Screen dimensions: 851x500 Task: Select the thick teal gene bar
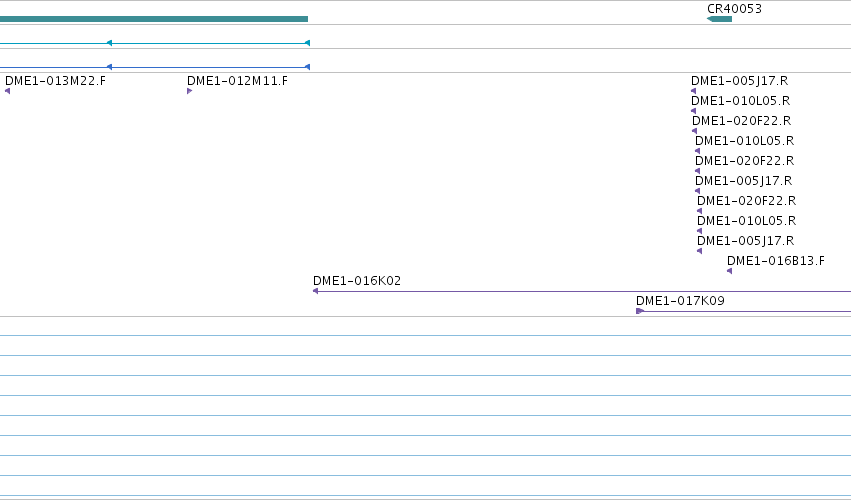[x=154, y=19]
